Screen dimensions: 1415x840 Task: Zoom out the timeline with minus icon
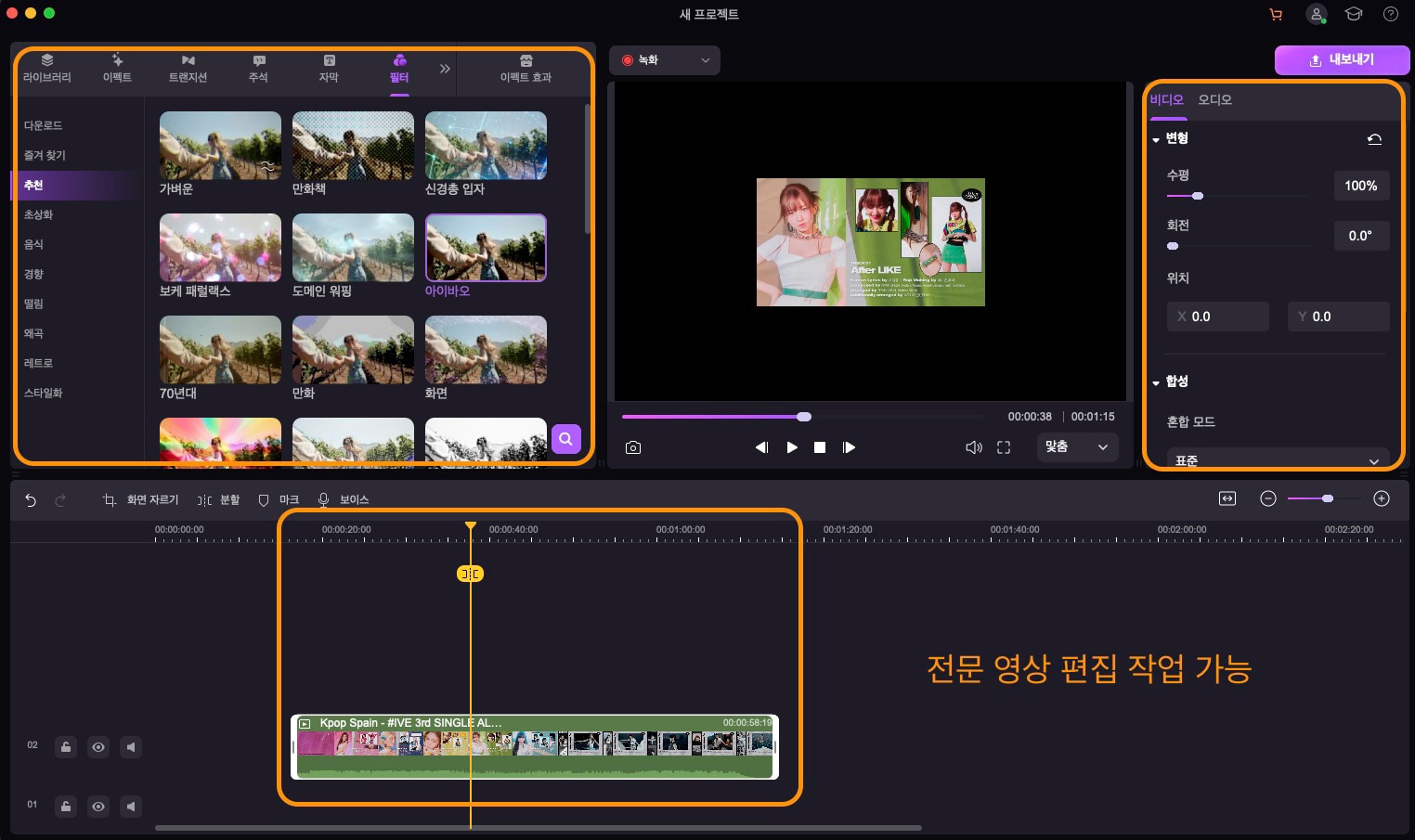pyautogui.click(x=1268, y=498)
